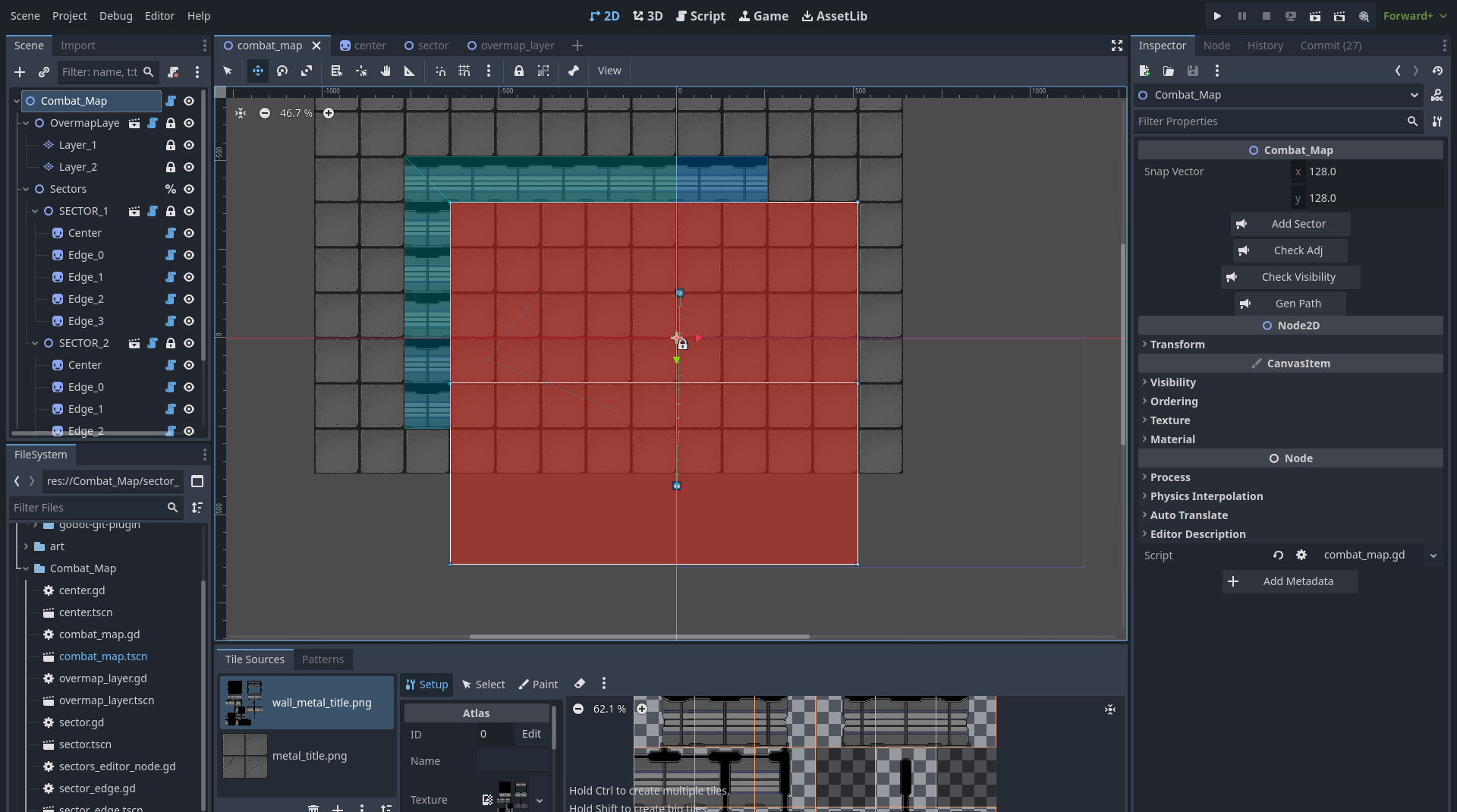Run the project with Play button

(x=1217, y=16)
